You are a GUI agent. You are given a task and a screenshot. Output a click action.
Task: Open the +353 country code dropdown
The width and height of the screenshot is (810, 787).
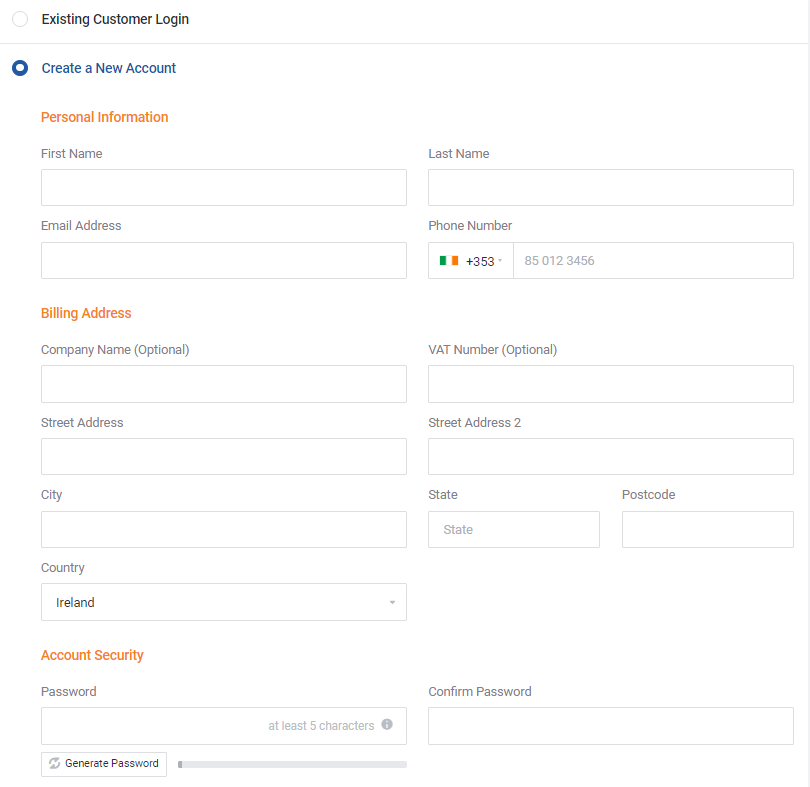click(x=471, y=261)
